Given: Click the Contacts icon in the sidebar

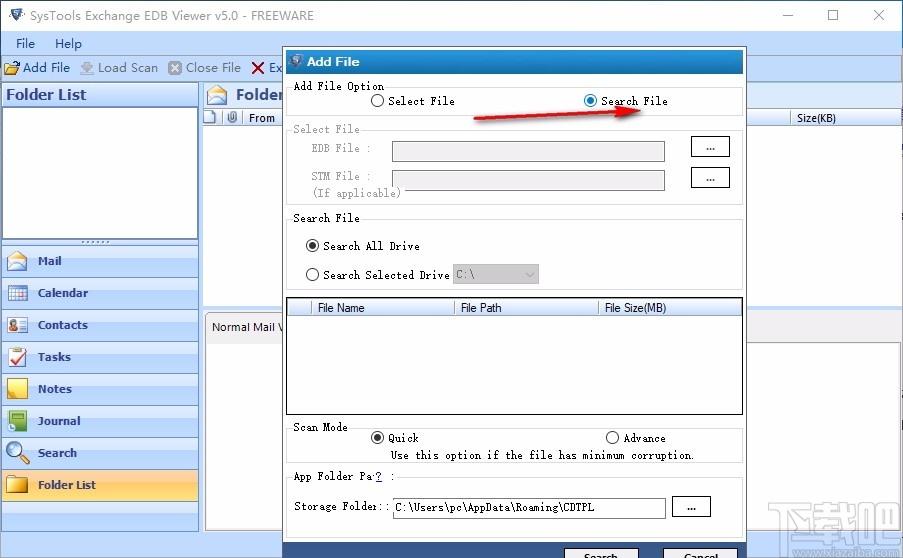Looking at the screenshot, I should [x=17, y=325].
